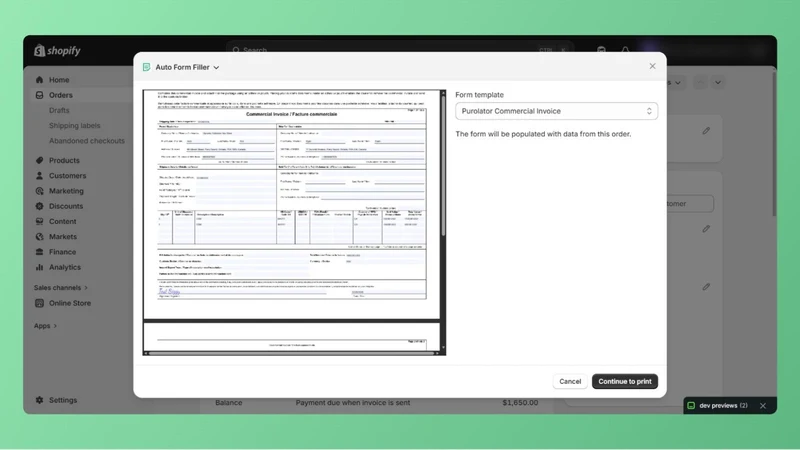This screenshot has height=450, width=800.
Task: Select Orders in the sidebar
Action: 60,95
